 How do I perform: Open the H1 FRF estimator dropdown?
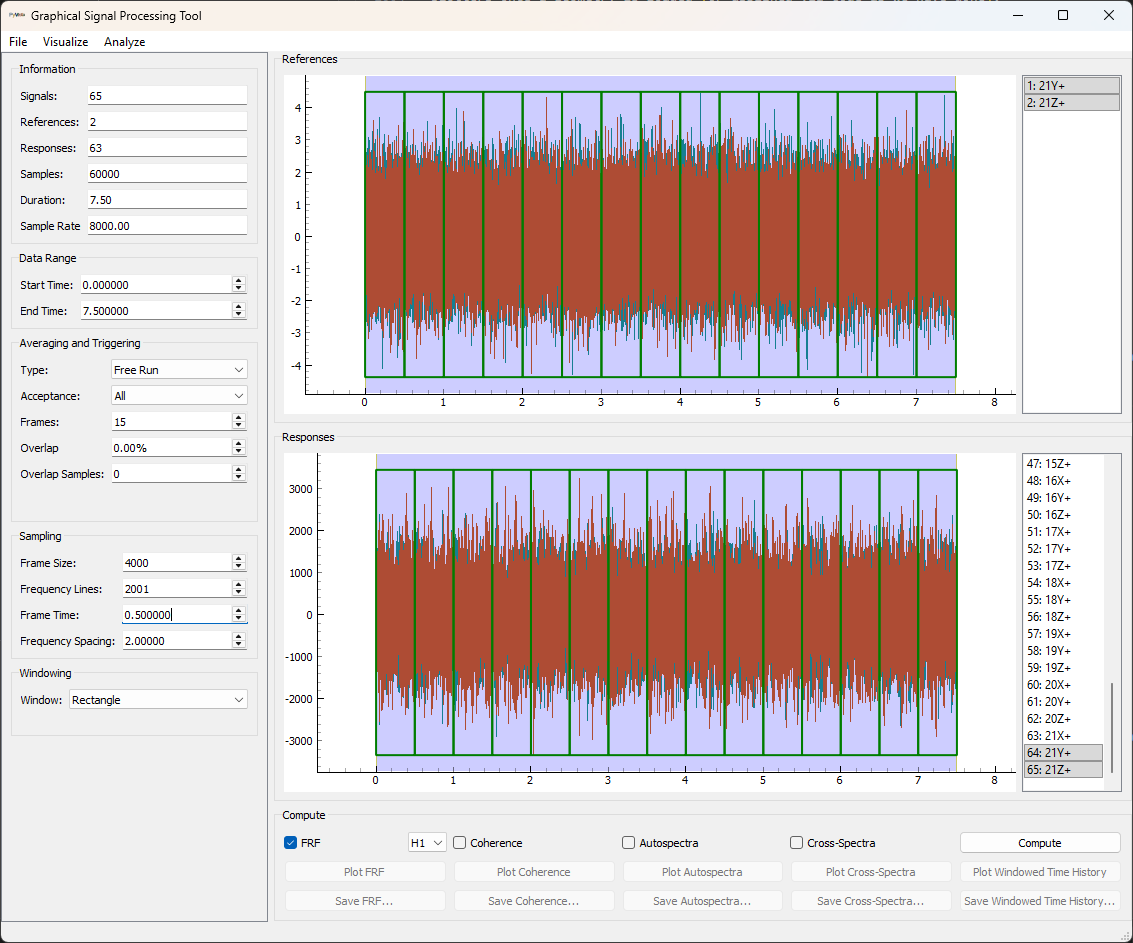(426, 842)
